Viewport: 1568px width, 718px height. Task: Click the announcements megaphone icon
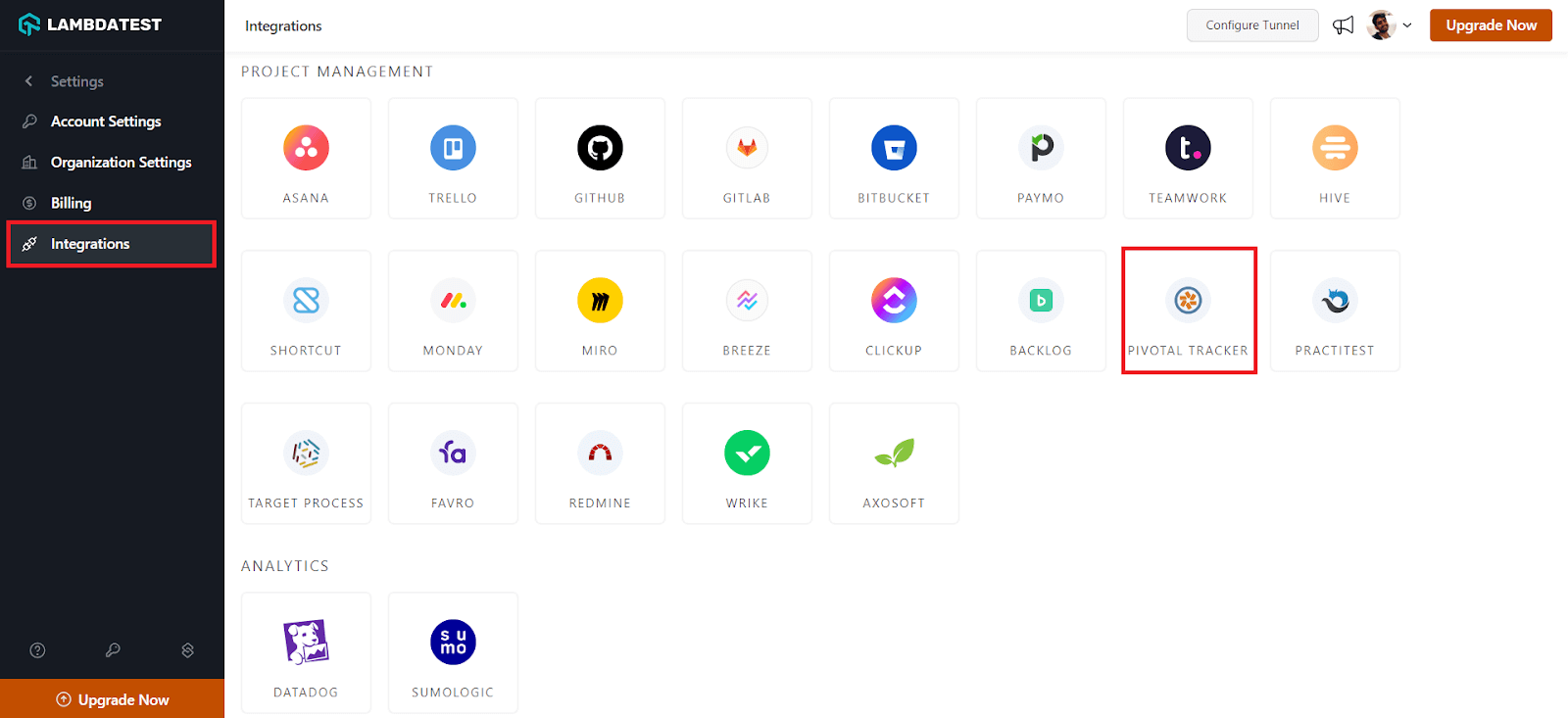(x=1343, y=25)
